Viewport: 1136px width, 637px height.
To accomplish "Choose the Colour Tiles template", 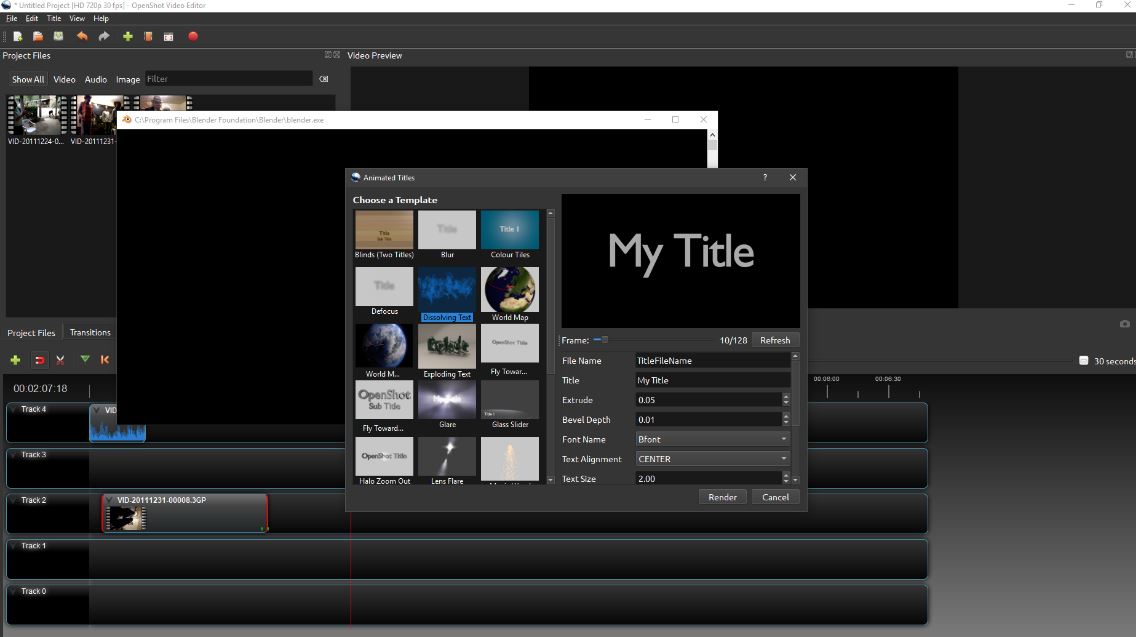I will click(510, 234).
